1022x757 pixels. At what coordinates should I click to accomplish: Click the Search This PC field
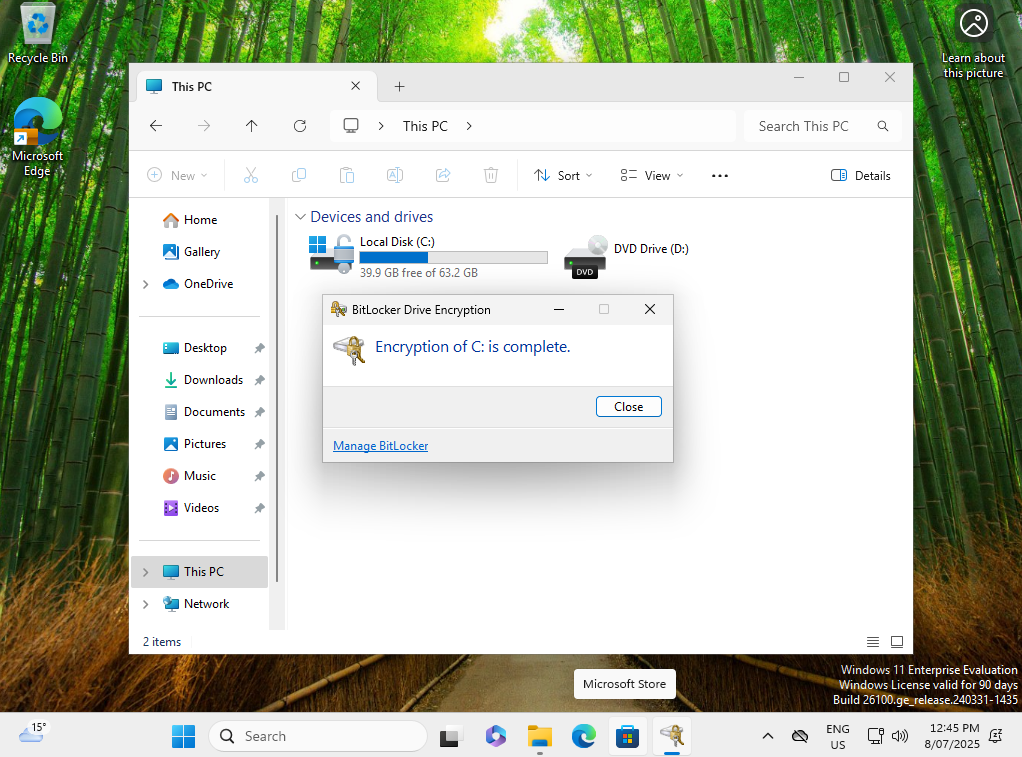[810, 126]
